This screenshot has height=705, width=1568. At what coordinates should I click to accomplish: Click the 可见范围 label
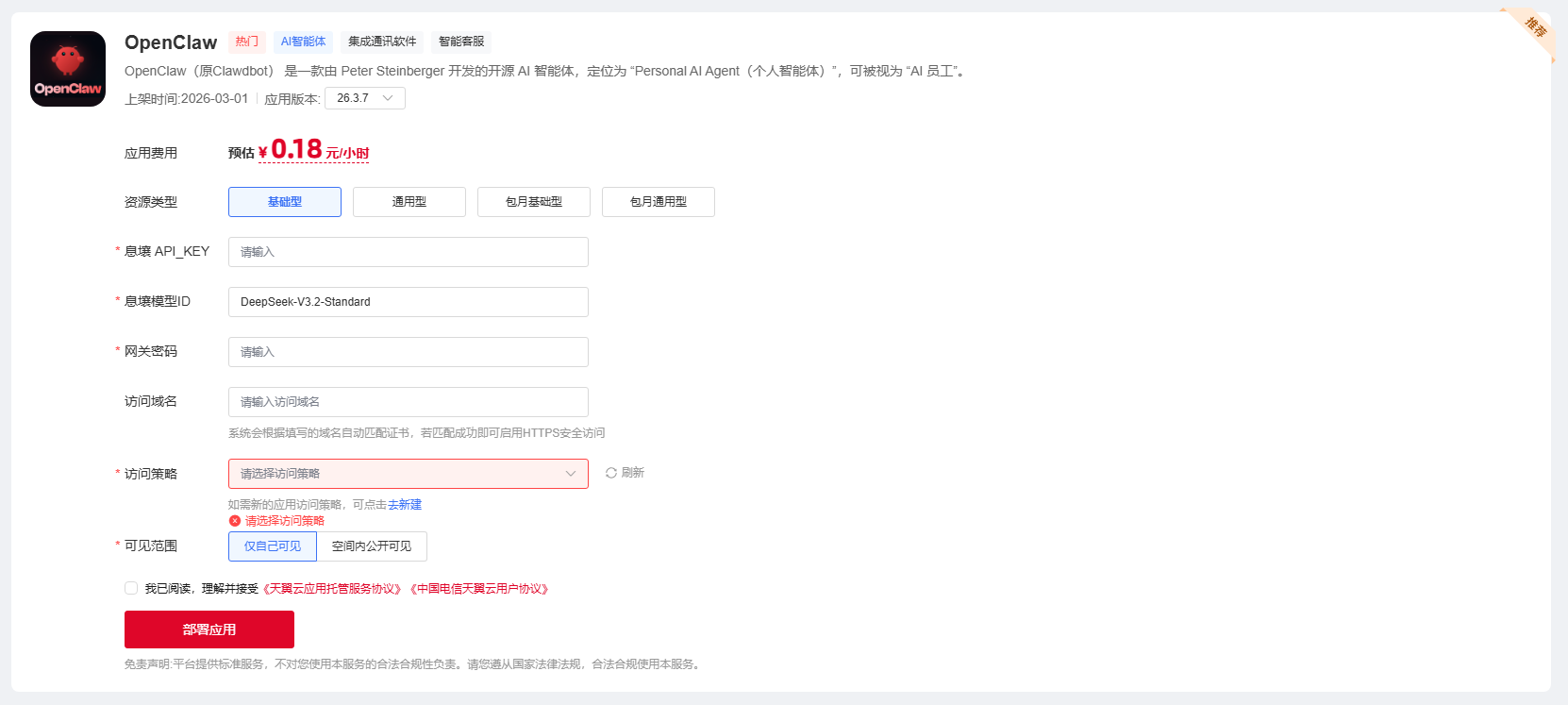tap(151, 546)
